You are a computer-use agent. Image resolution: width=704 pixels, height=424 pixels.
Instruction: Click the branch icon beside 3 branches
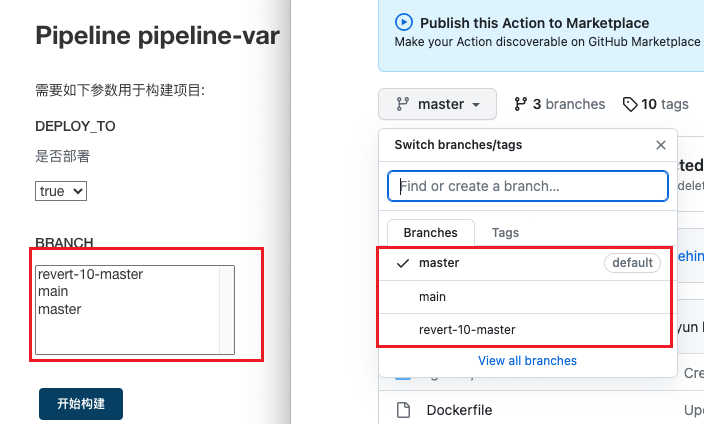click(x=520, y=104)
